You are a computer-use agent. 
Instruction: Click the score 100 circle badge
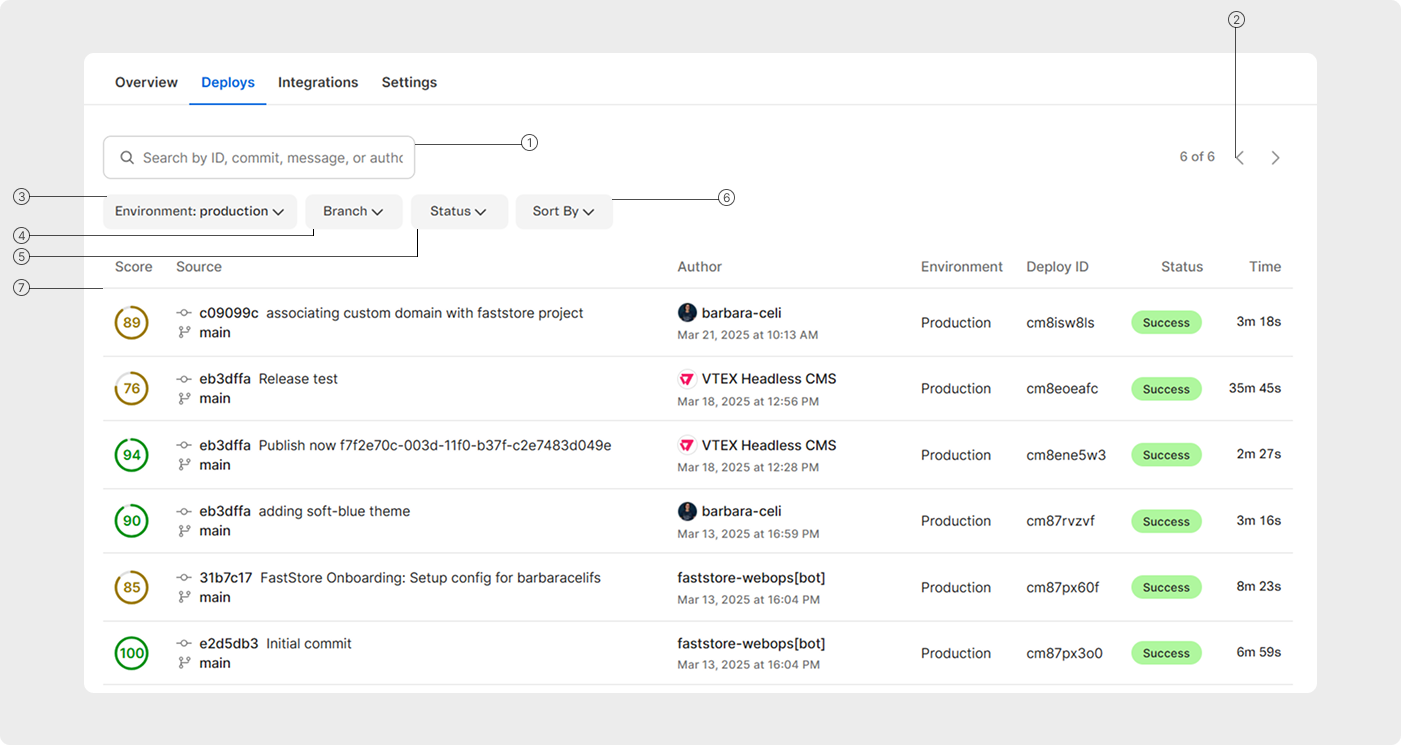(x=132, y=654)
